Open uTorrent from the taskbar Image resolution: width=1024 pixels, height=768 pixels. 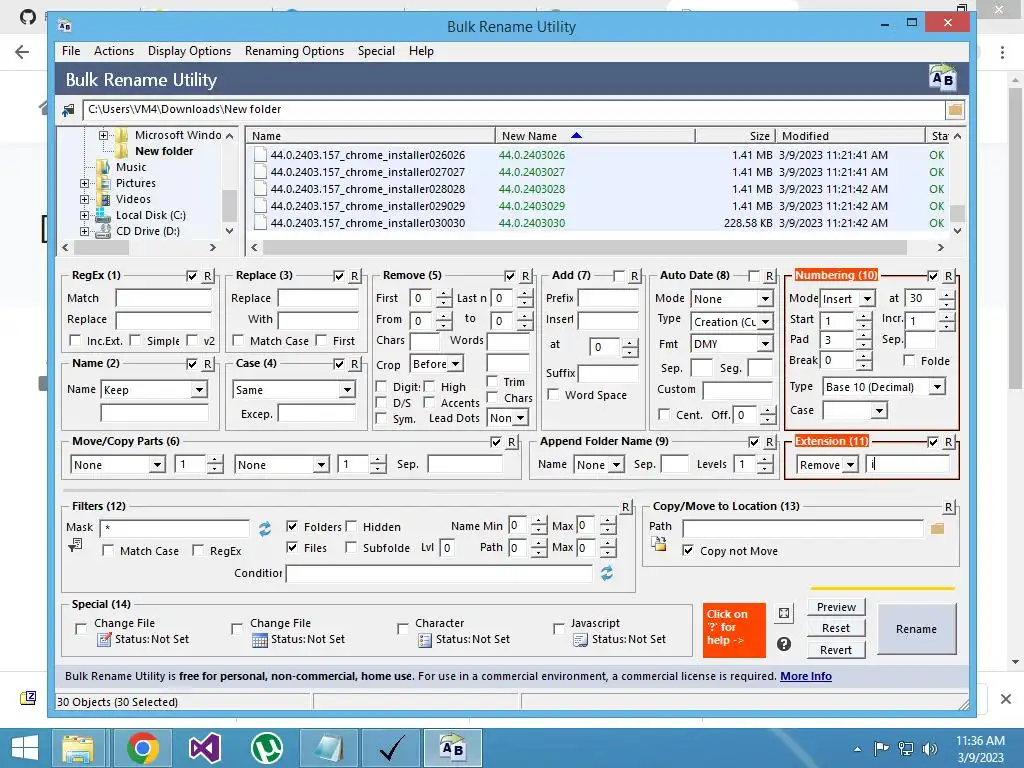click(266, 748)
